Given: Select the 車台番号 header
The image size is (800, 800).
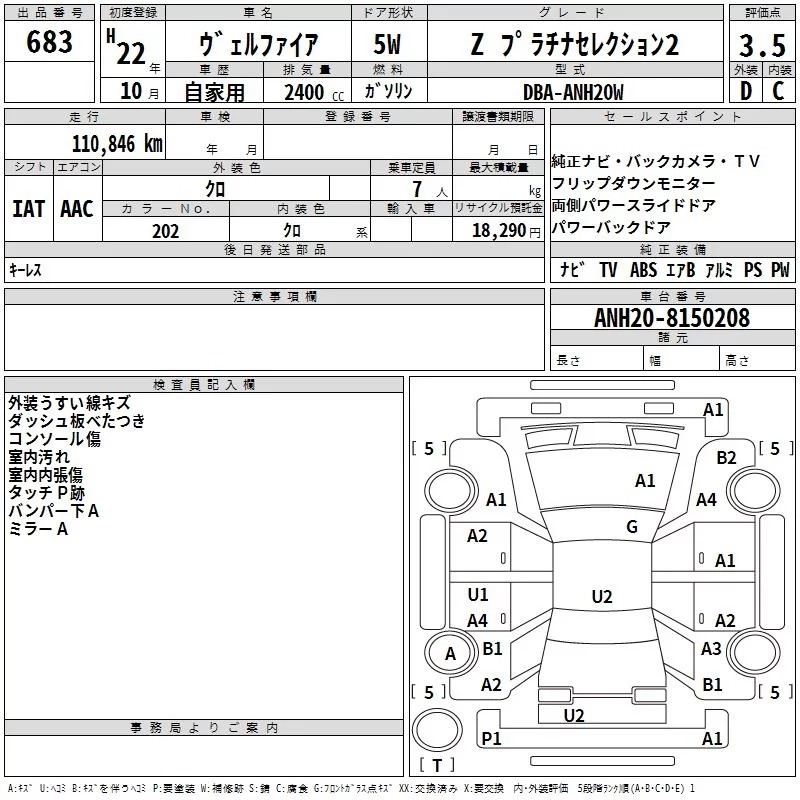Looking at the screenshot, I should click(x=672, y=296).
